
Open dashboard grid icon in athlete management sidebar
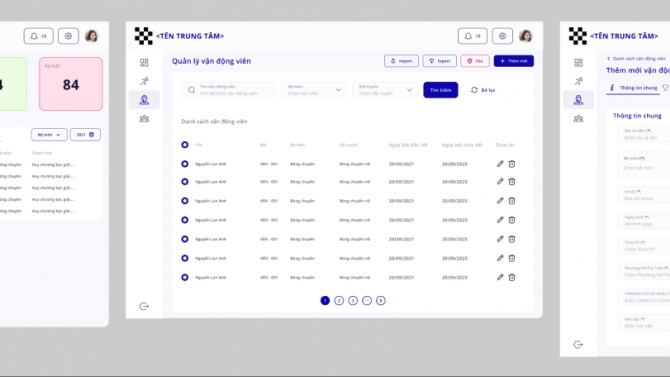point(144,63)
